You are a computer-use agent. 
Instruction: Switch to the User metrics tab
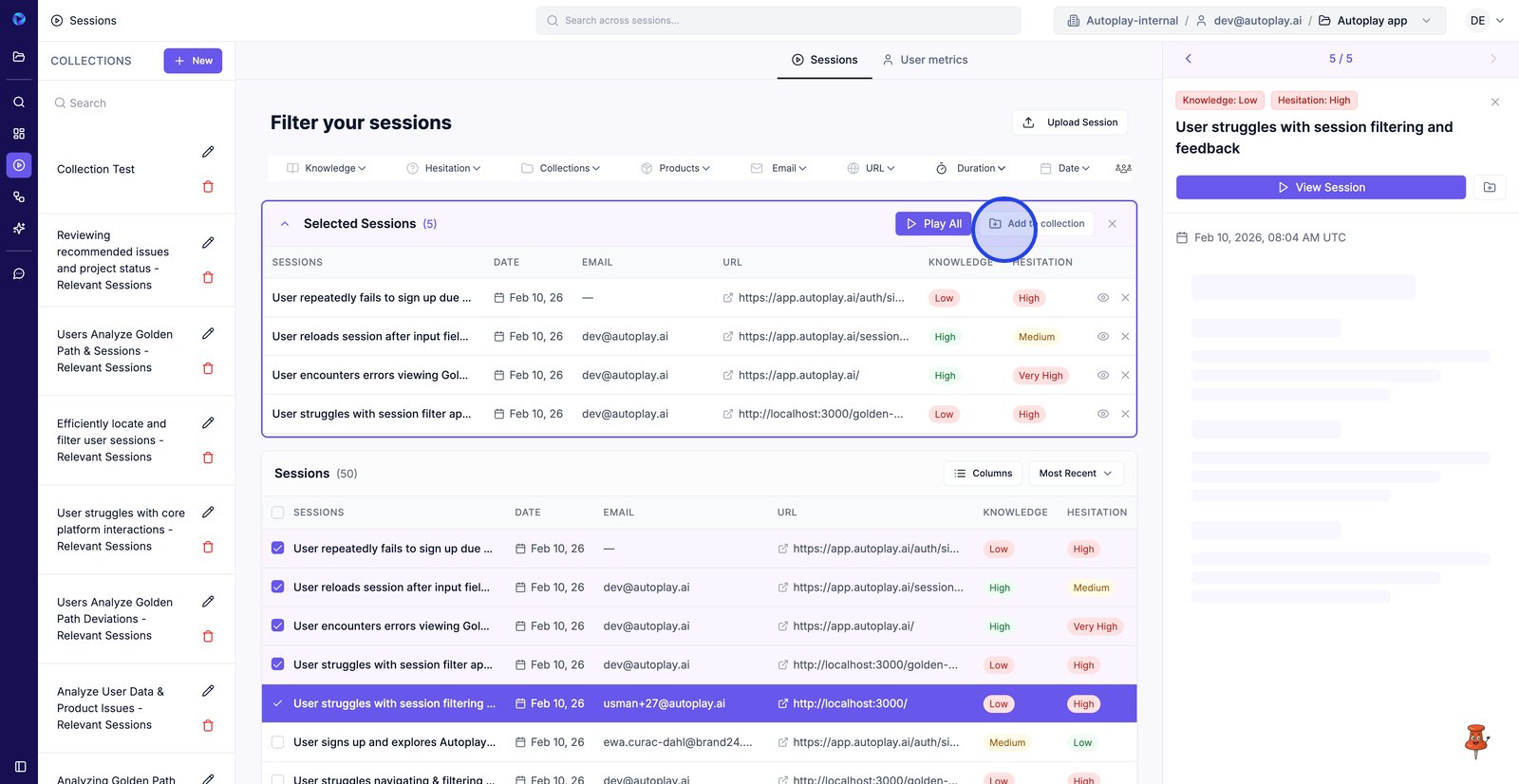click(925, 60)
